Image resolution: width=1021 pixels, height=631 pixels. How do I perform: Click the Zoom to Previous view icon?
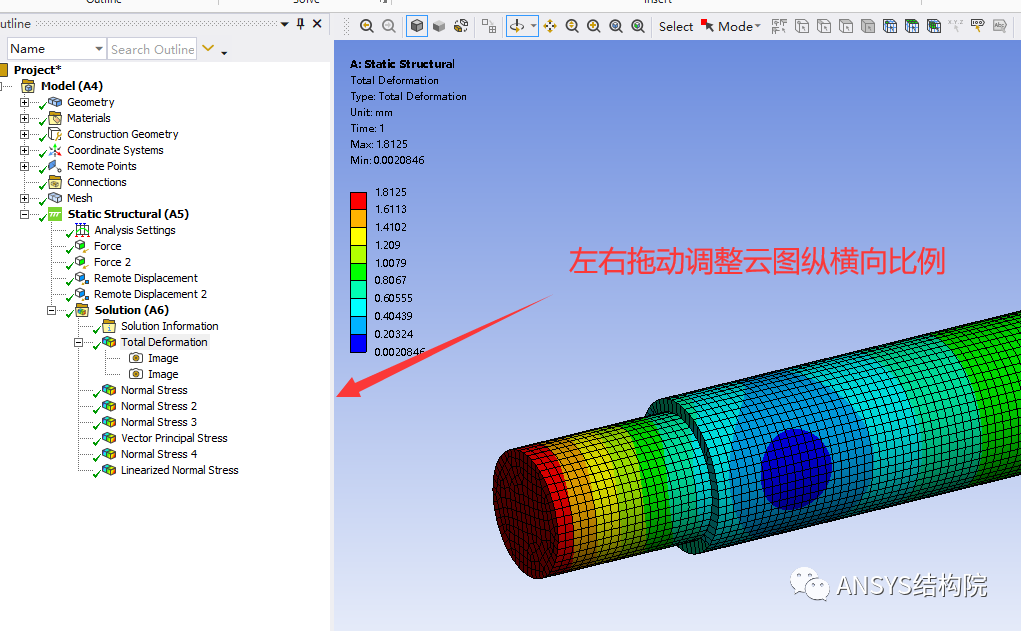[367, 26]
